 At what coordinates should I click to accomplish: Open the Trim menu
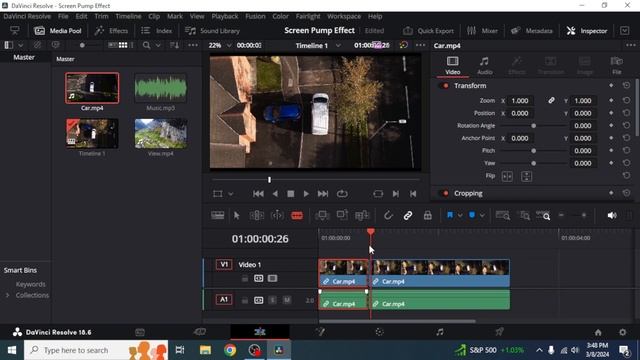(x=101, y=16)
